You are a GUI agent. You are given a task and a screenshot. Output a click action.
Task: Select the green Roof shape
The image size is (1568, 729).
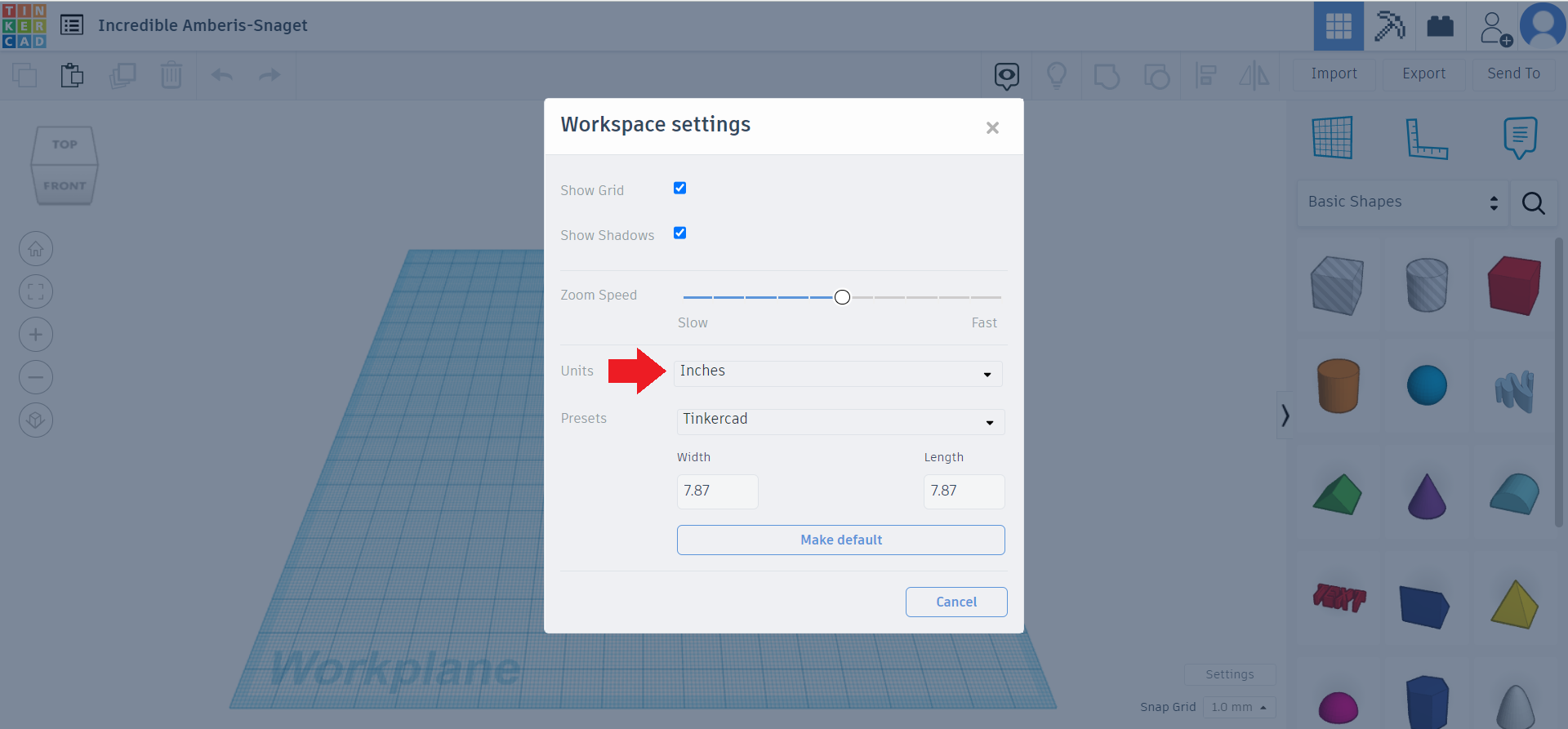tap(1338, 494)
